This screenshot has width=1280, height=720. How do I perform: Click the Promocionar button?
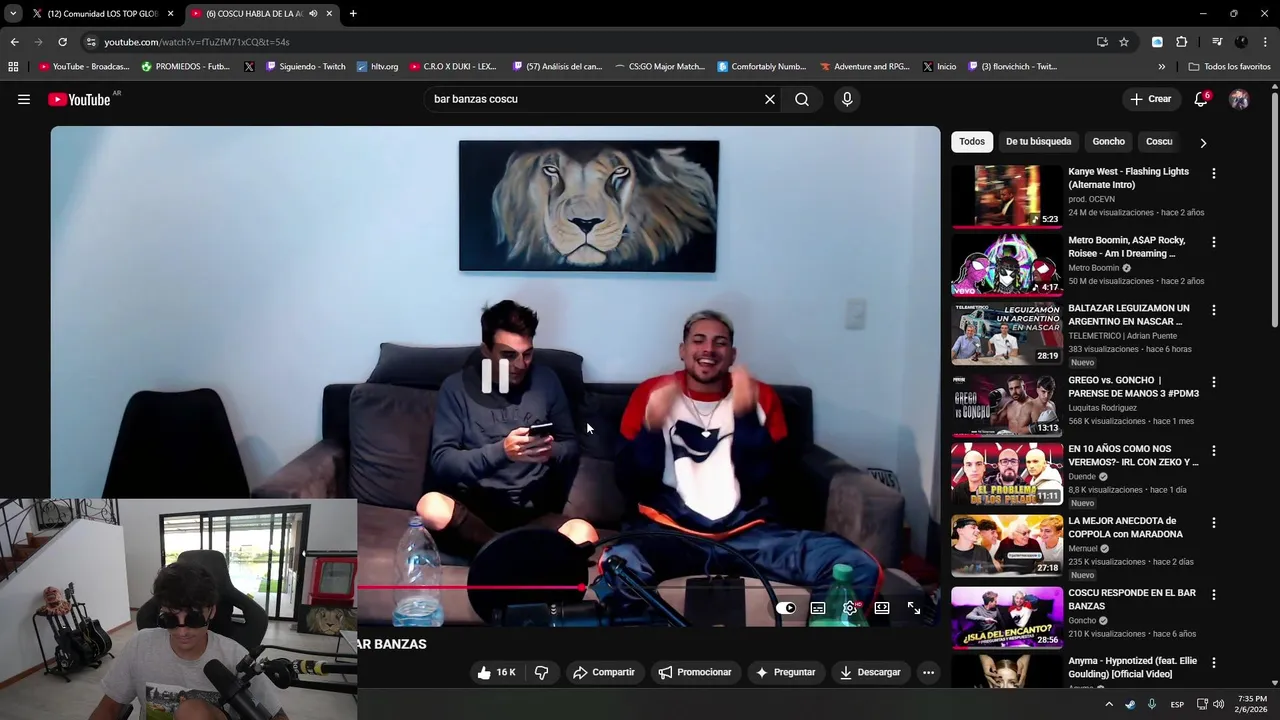click(695, 672)
